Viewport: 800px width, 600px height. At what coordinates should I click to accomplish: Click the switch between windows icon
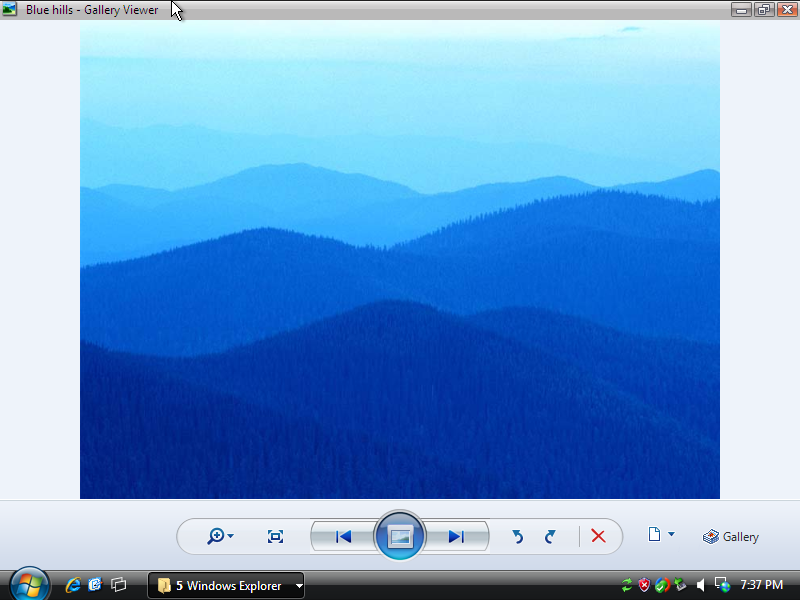[x=118, y=585]
